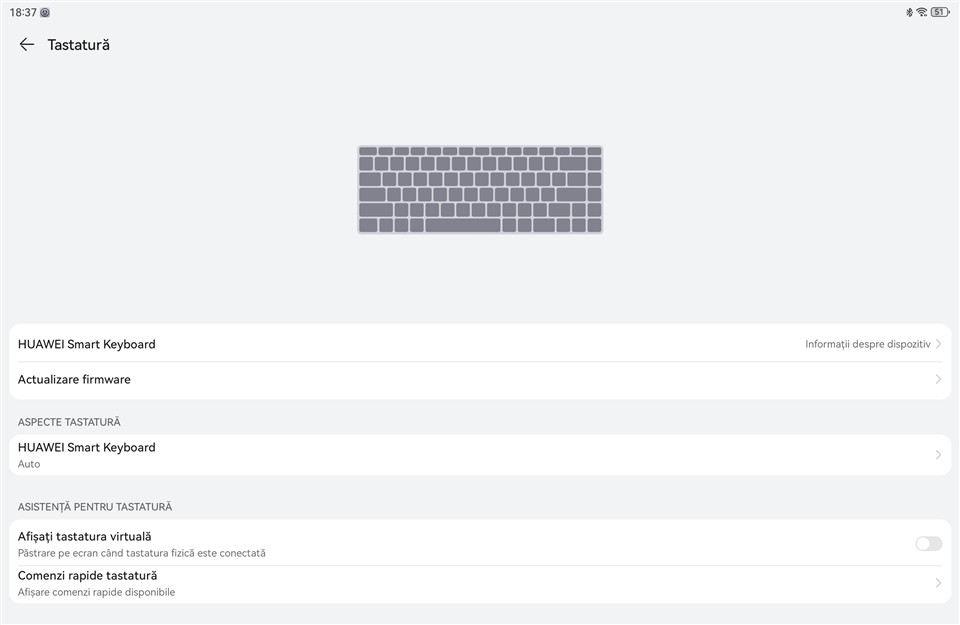The width and height of the screenshot is (960, 625).
Task: Tap the keyboard illustration image
Action: [x=480, y=190]
